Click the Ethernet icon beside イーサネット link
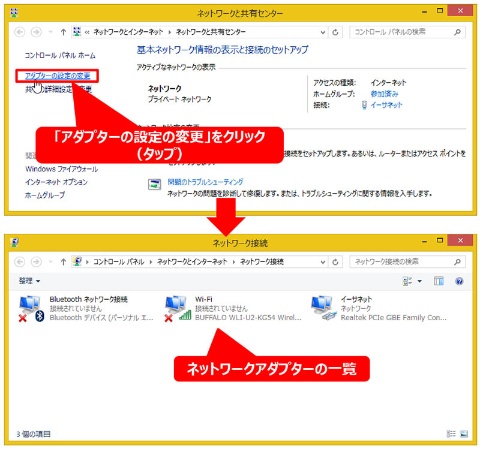The height and width of the screenshot is (455, 480). click(x=364, y=105)
